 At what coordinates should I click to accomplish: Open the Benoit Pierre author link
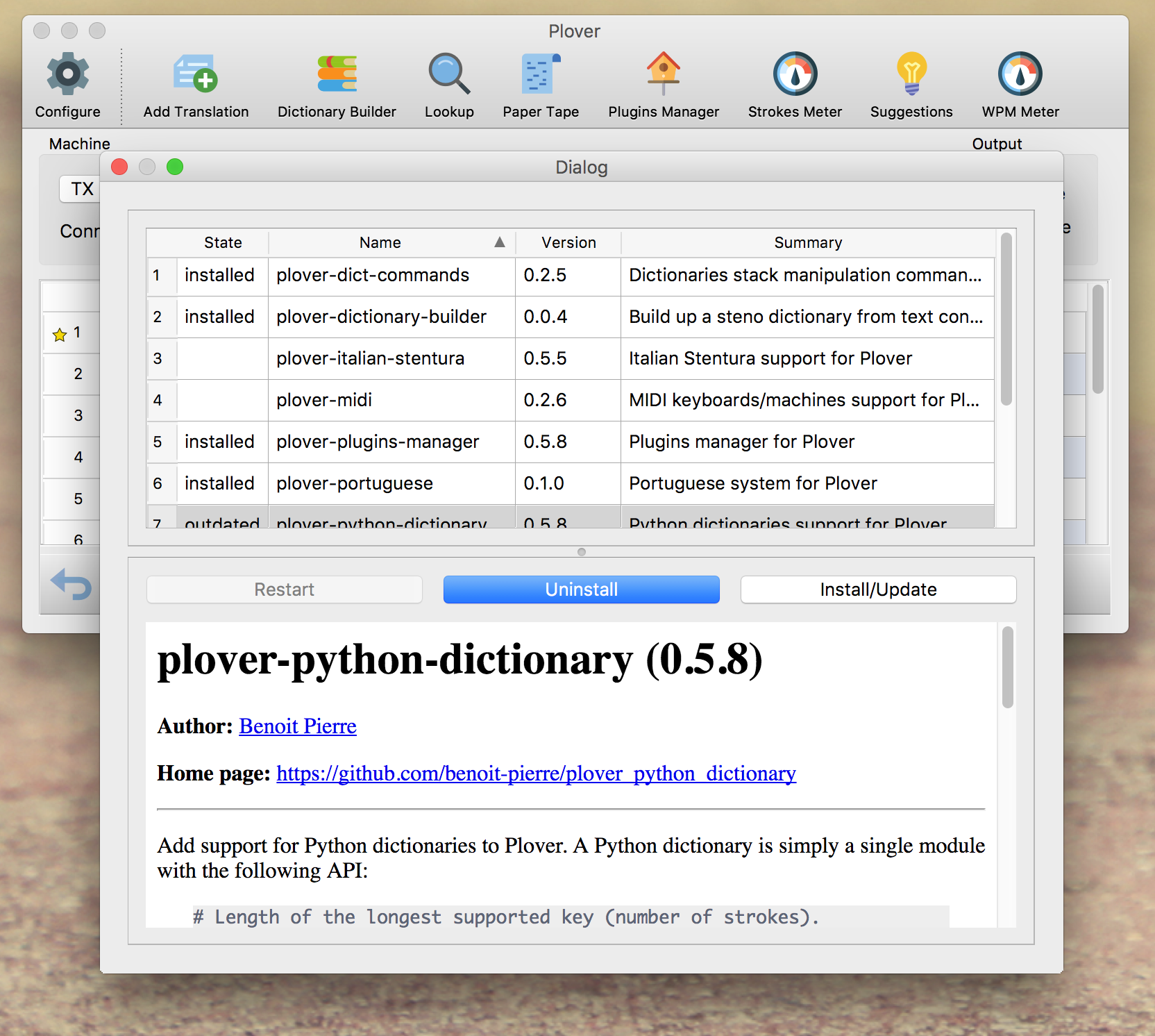(x=298, y=726)
